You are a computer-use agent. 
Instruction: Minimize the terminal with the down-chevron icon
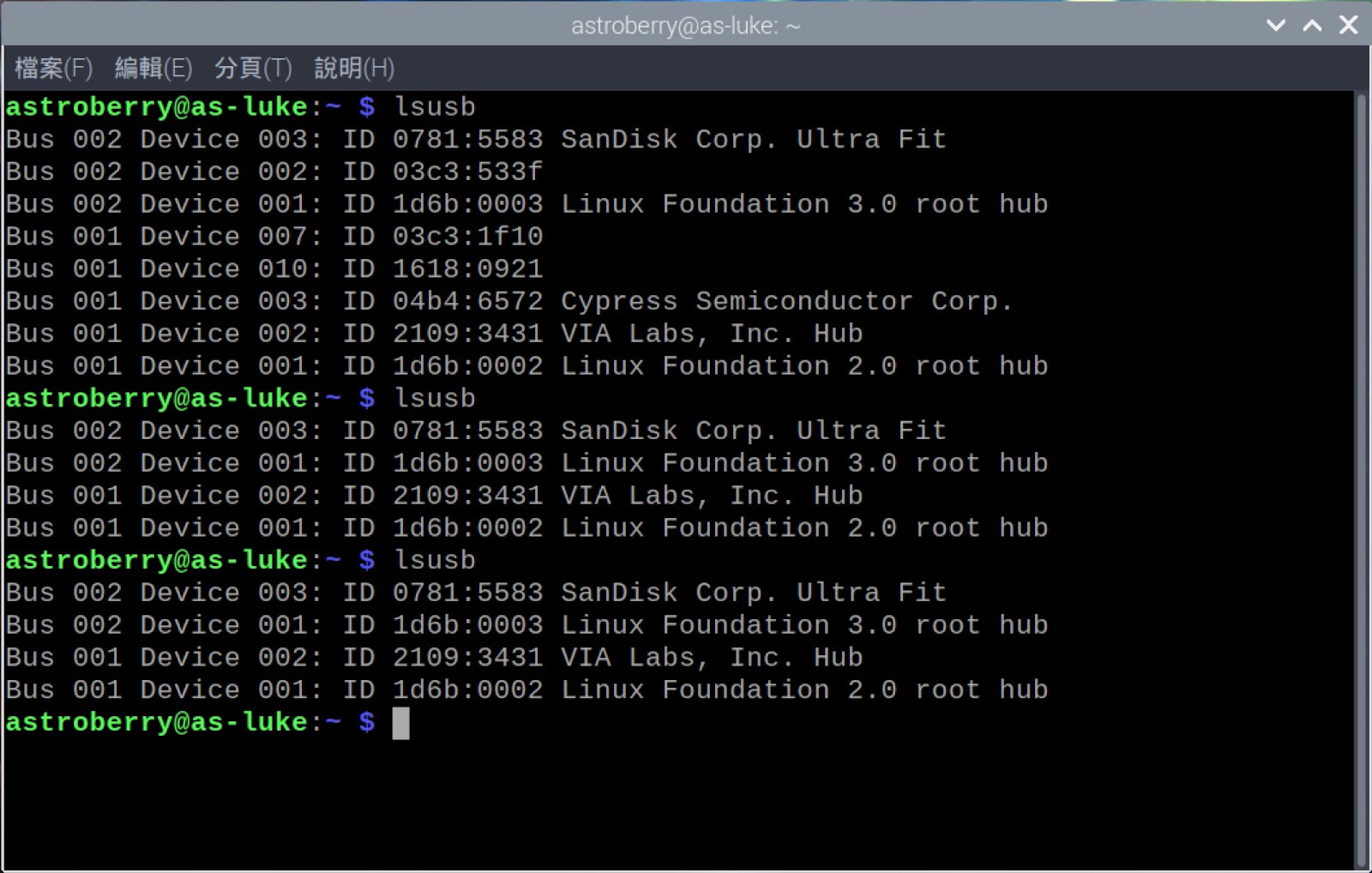(x=1276, y=25)
